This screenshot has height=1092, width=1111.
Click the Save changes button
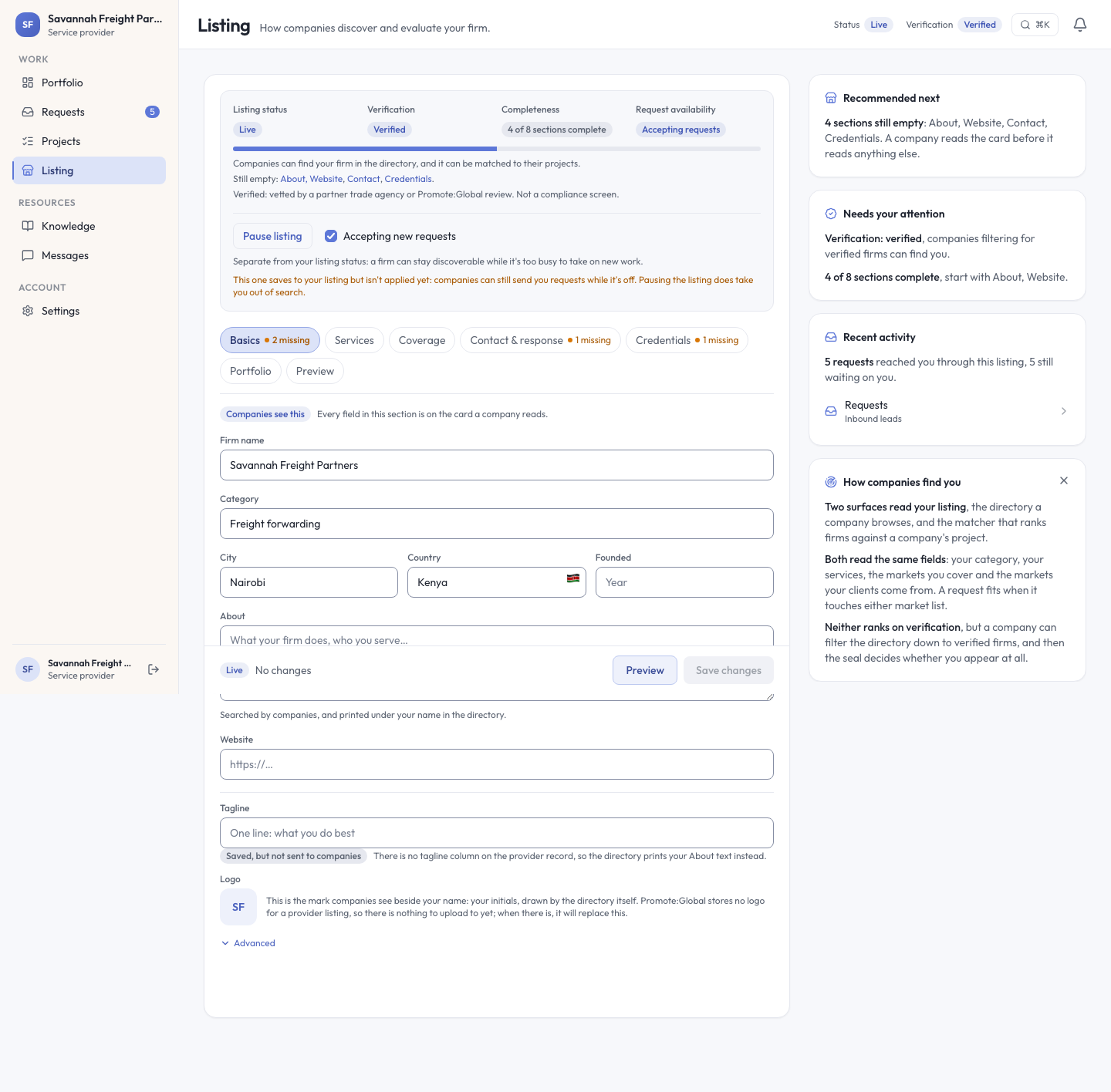coord(728,670)
